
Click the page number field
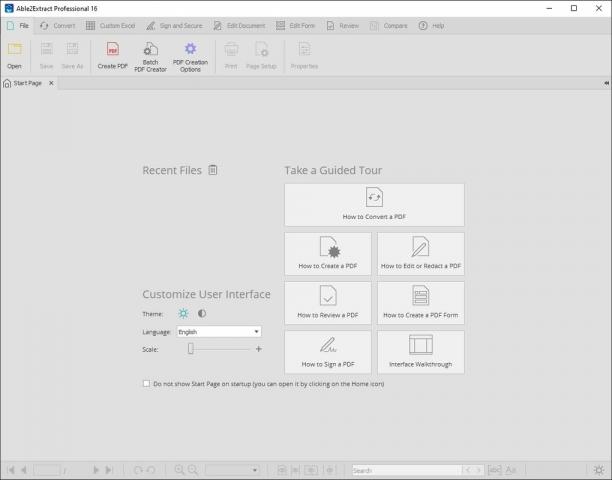coord(47,470)
